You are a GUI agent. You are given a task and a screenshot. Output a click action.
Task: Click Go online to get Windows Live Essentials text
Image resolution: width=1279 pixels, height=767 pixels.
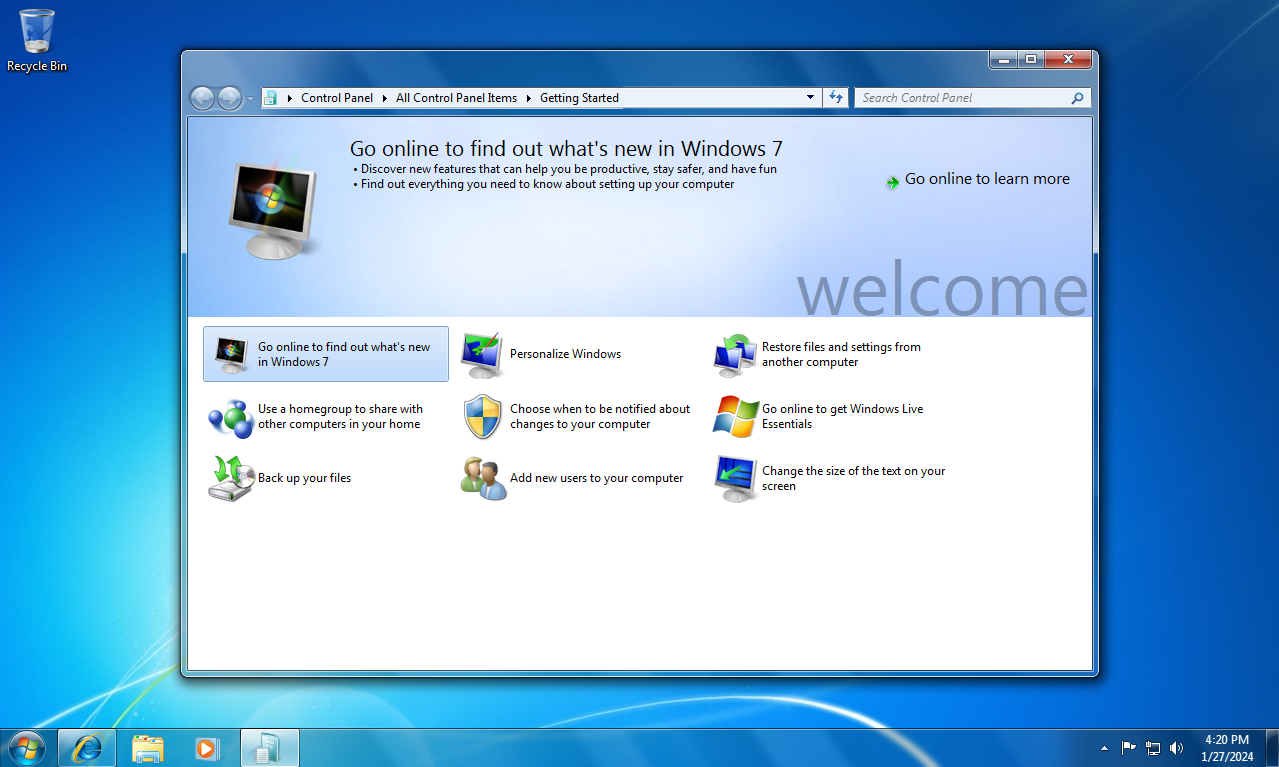click(x=842, y=416)
